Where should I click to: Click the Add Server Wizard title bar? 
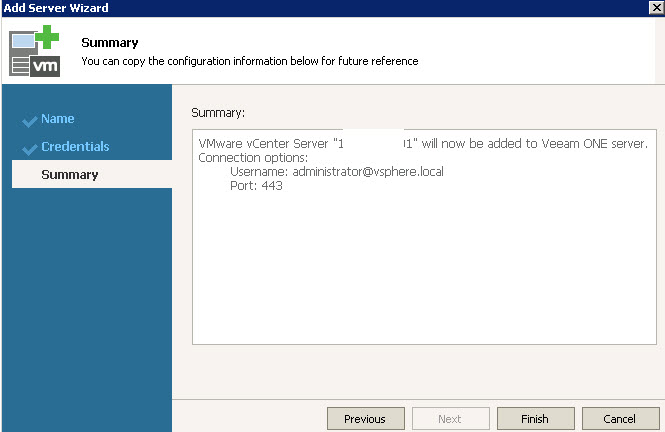pos(300,8)
